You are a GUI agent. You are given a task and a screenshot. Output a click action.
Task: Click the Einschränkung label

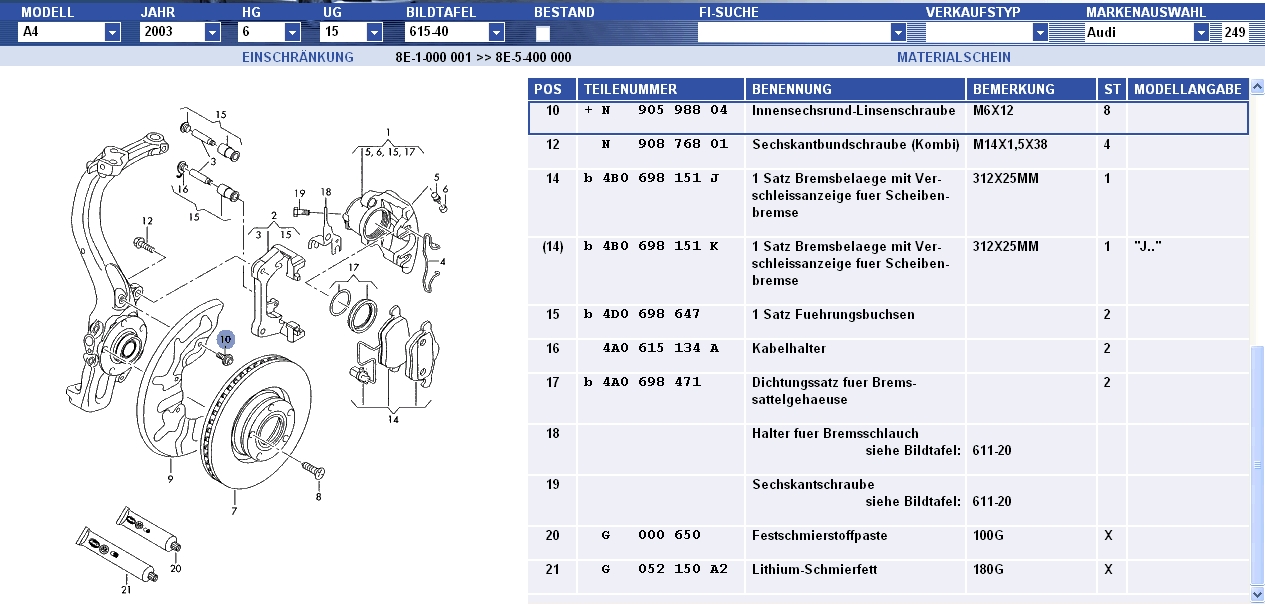coord(298,57)
